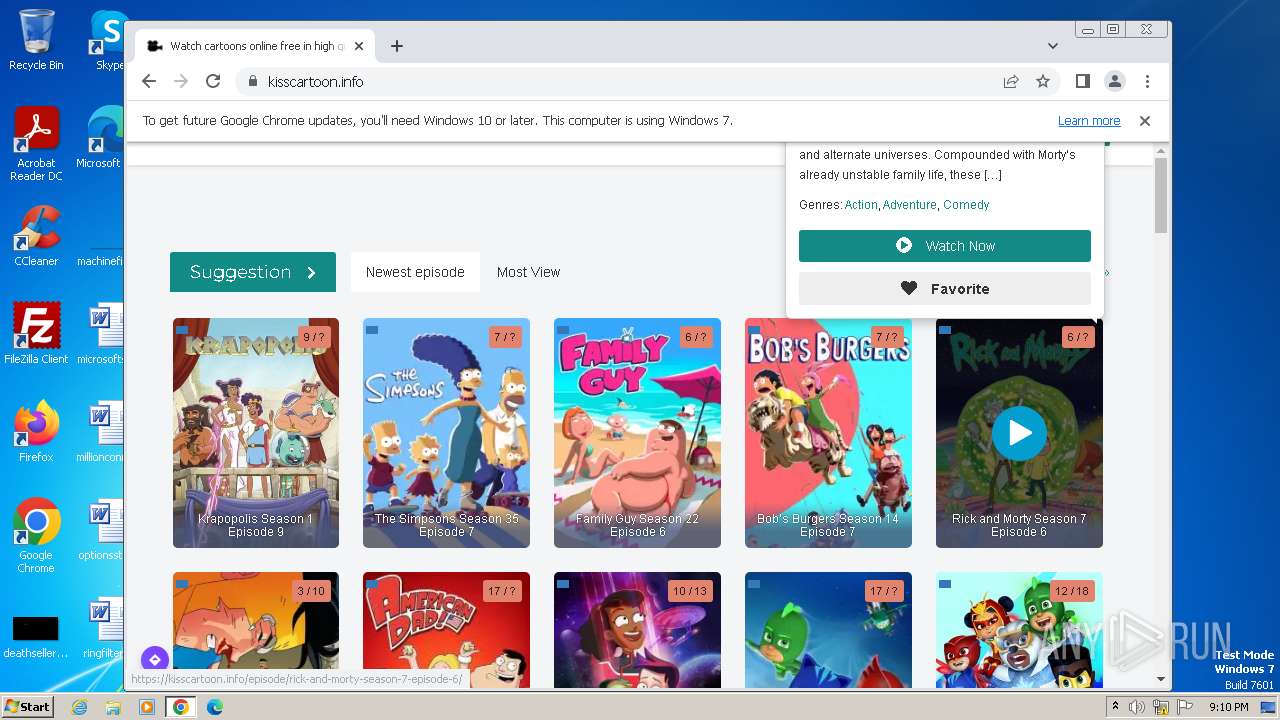Open Chrome side panel
The height and width of the screenshot is (720, 1280).
[1083, 82]
